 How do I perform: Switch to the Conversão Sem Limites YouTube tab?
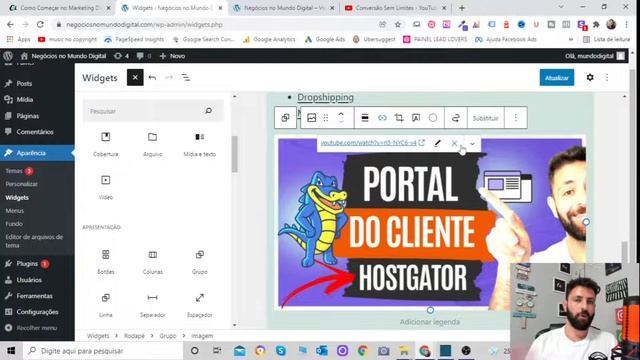396,8
